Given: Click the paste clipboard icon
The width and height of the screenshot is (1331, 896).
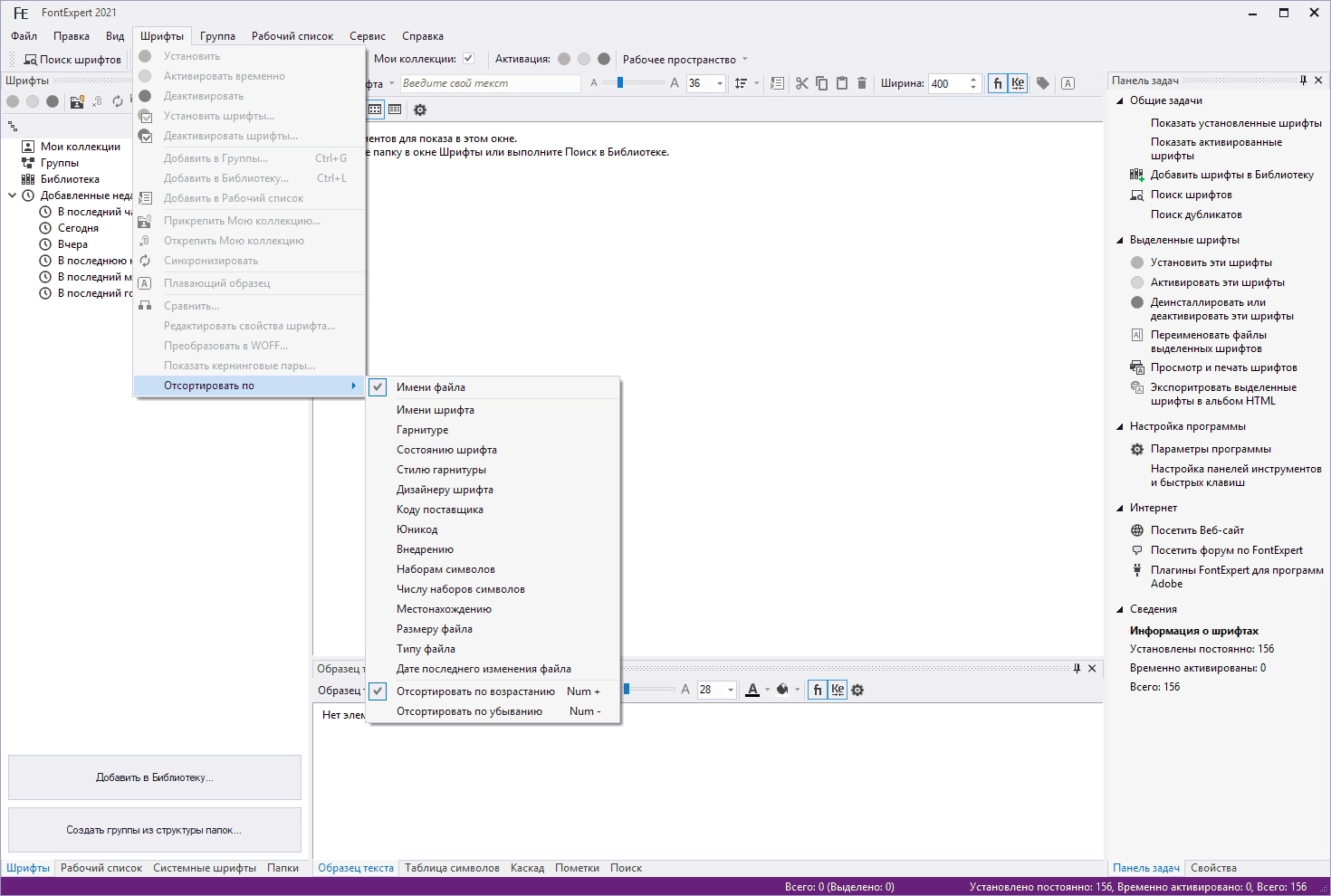Looking at the screenshot, I should tap(841, 83).
